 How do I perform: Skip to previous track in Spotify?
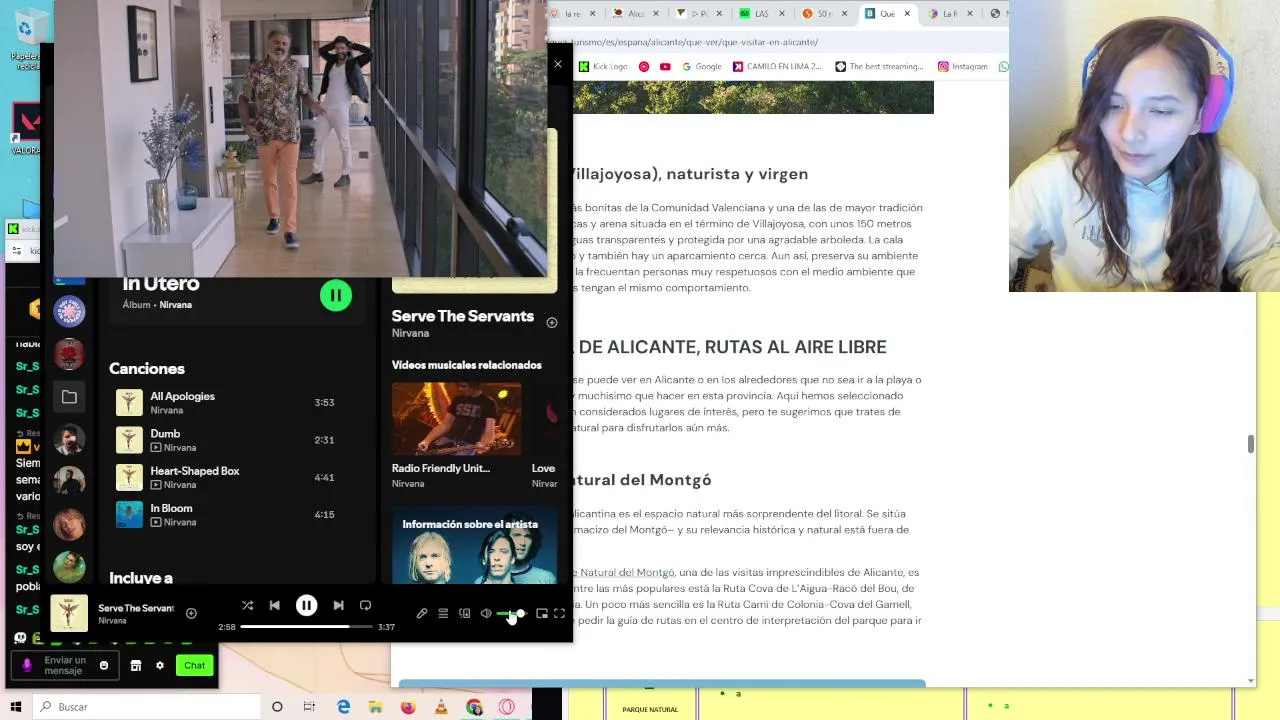click(x=274, y=605)
